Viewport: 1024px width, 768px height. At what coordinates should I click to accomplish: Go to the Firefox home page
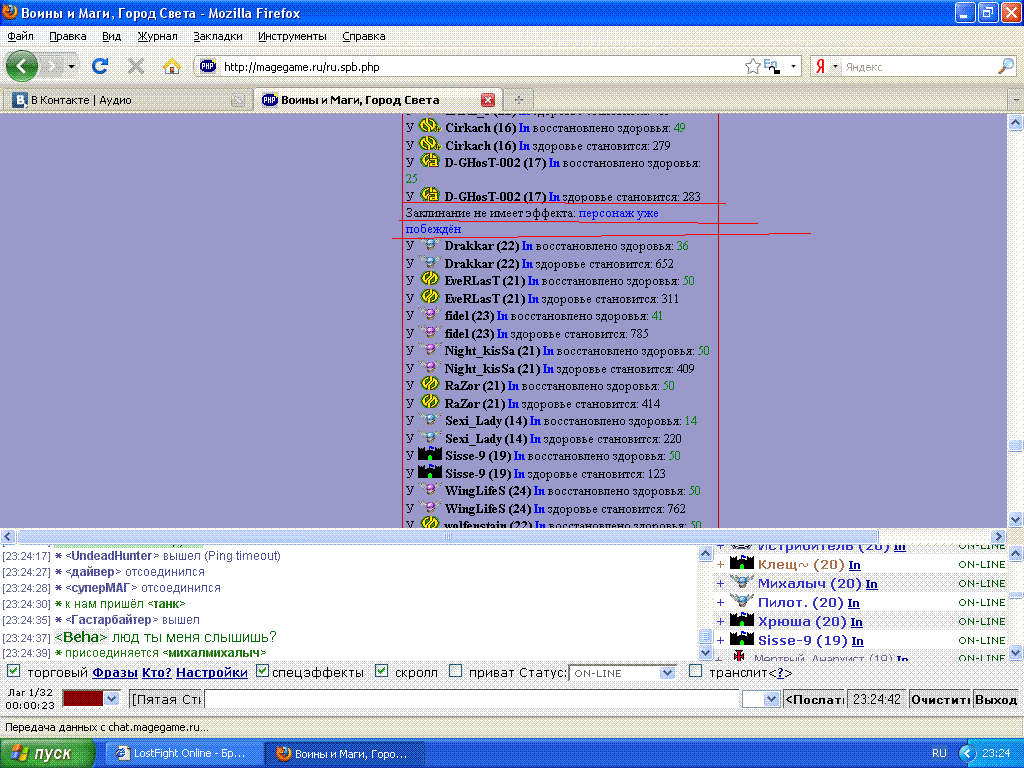(172, 66)
